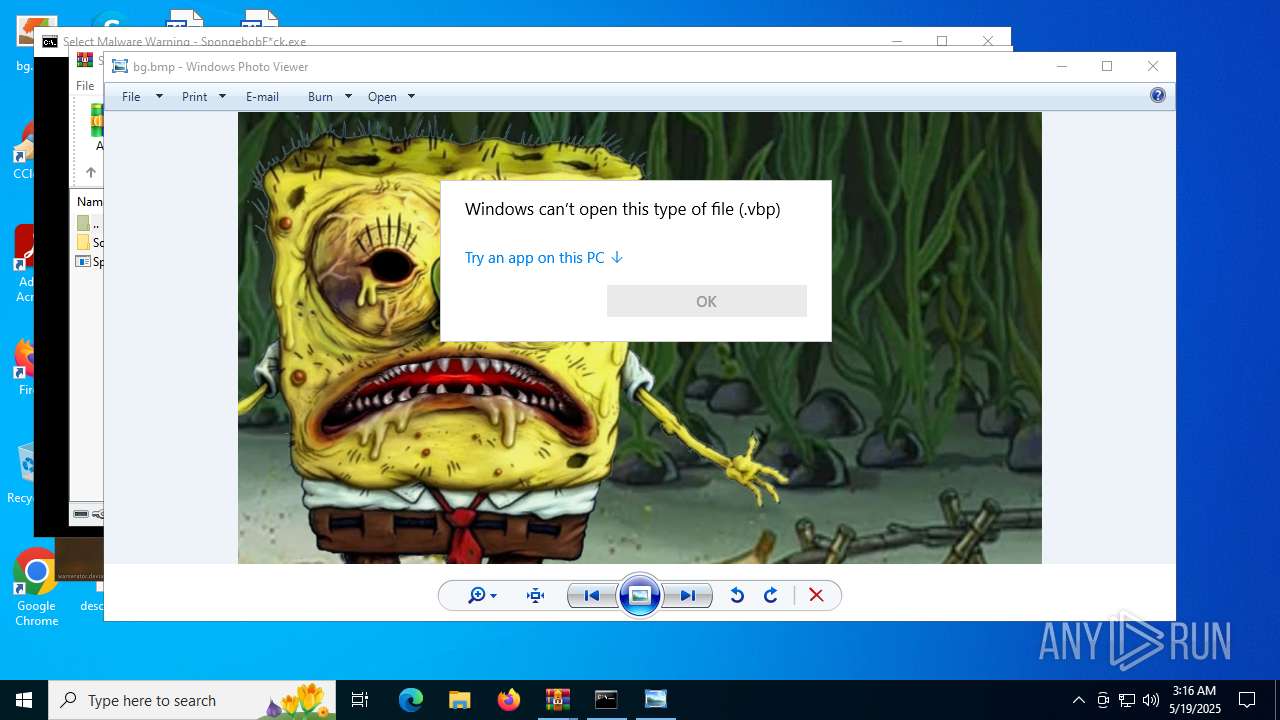The height and width of the screenshot is (720, 1280).
Task: Click E-mail in the Photo Viewer toolbar
Action: pyautogui.click(x=262, y=97)
